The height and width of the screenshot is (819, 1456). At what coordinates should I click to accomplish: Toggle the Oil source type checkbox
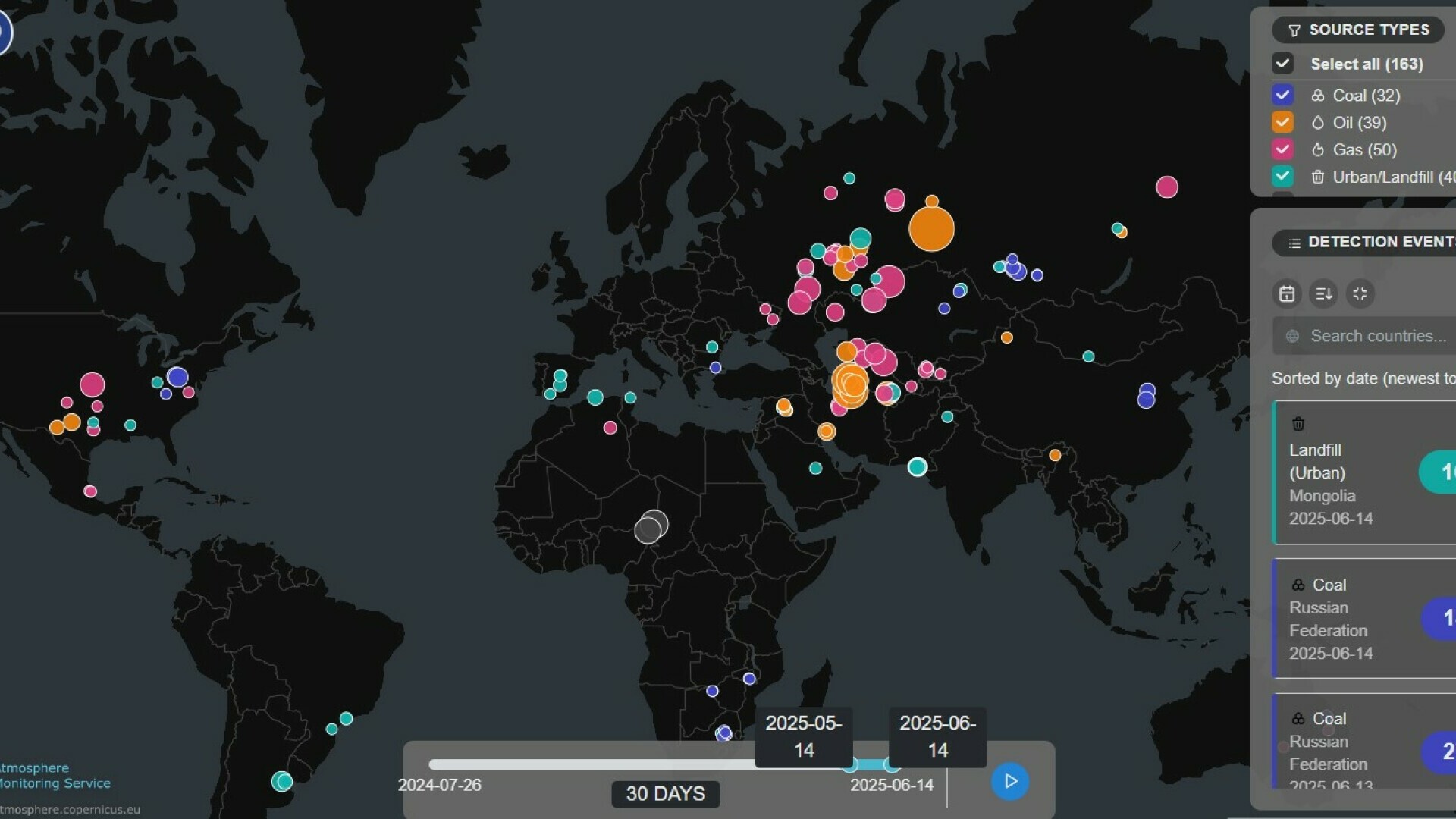[1282, 123]
